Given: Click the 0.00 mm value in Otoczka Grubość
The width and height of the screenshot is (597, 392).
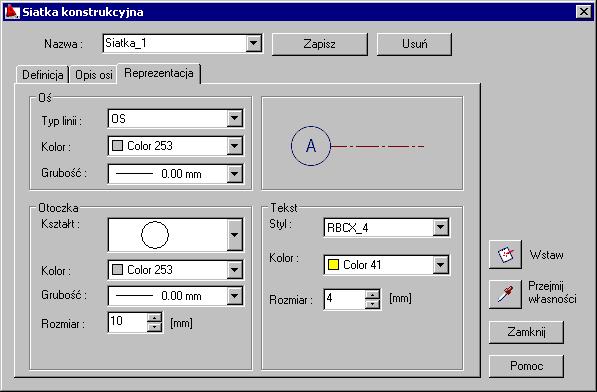Looking at the screenshot, I should coord(181,296).
